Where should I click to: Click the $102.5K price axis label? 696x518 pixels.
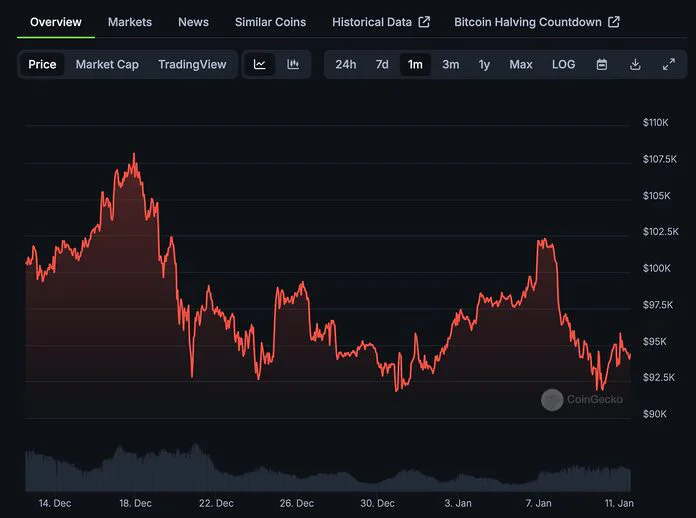(x=660, y=232)
